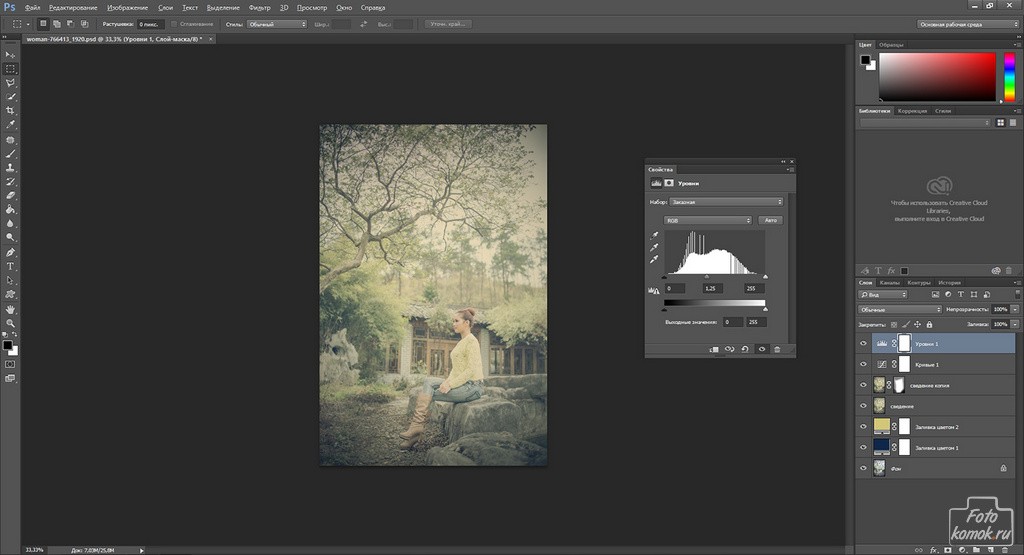Image resolution: width=1024 pixels, height=555 pixels.
Task: Click the reset adjustment icon in Properties
Action: (x=745, y=349)
